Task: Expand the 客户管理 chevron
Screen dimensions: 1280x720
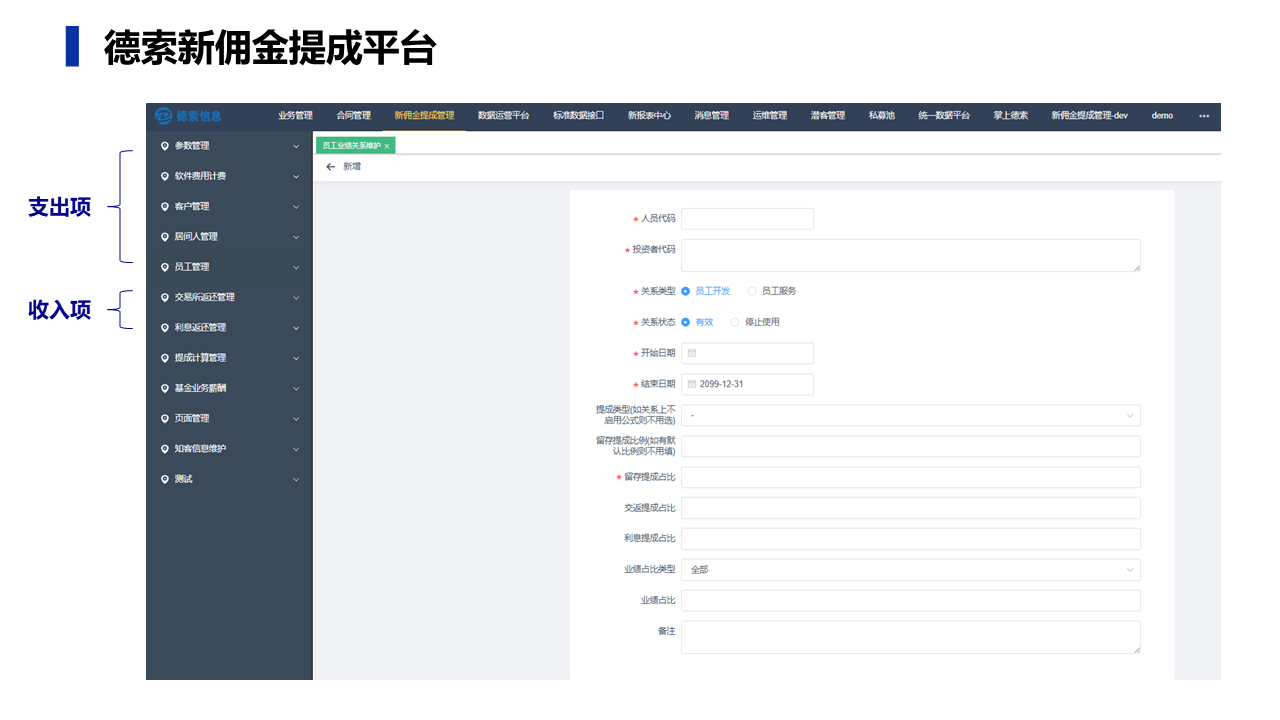Action: [x=296, y=206]
